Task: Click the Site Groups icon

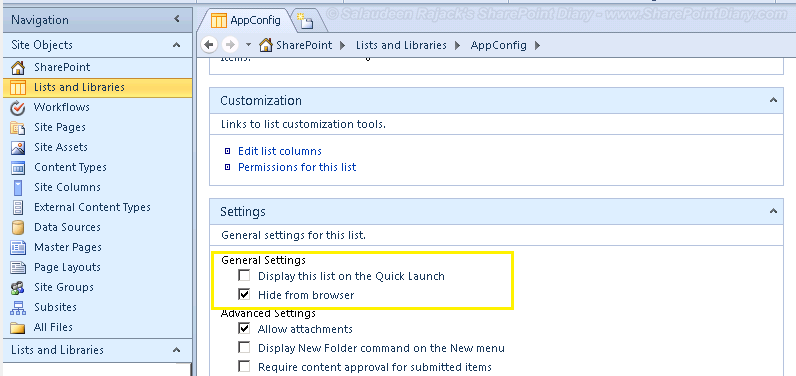Action: click(x=18, y=288)
